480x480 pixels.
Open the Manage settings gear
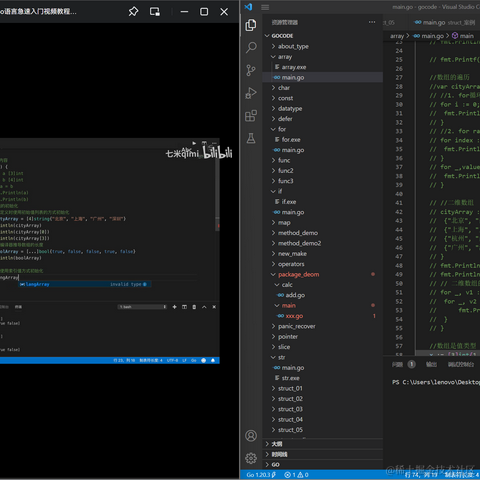coord(251,458)
